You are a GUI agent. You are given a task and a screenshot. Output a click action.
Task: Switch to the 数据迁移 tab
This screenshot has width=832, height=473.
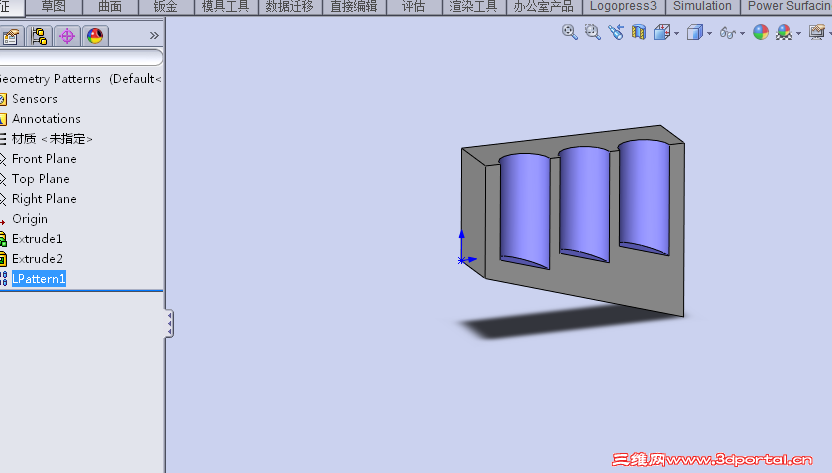tap(289, 6)
